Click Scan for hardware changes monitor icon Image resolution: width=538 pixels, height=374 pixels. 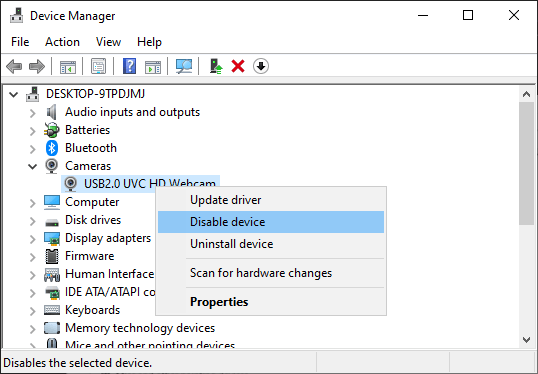pyautogui.click(x=184, y=66)
